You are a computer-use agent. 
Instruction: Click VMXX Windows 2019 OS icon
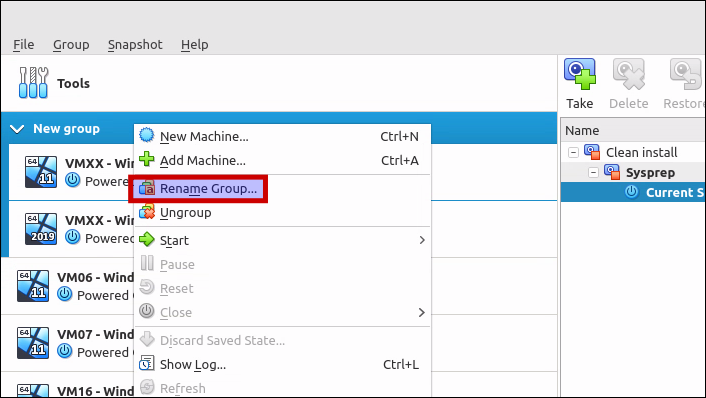pos(41,229)
